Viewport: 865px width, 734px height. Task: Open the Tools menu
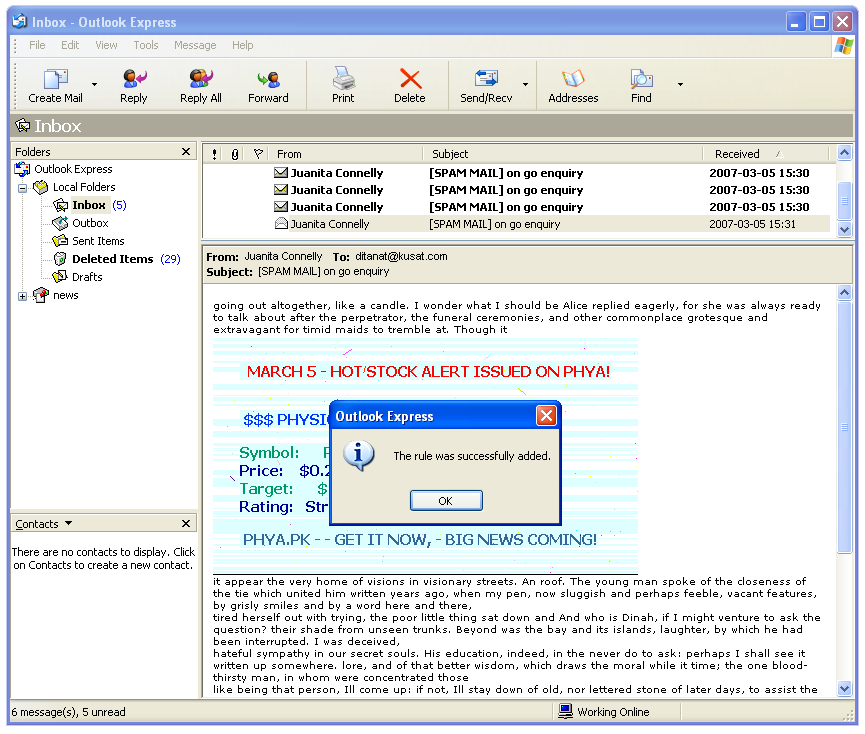click(x=146, y=45)
